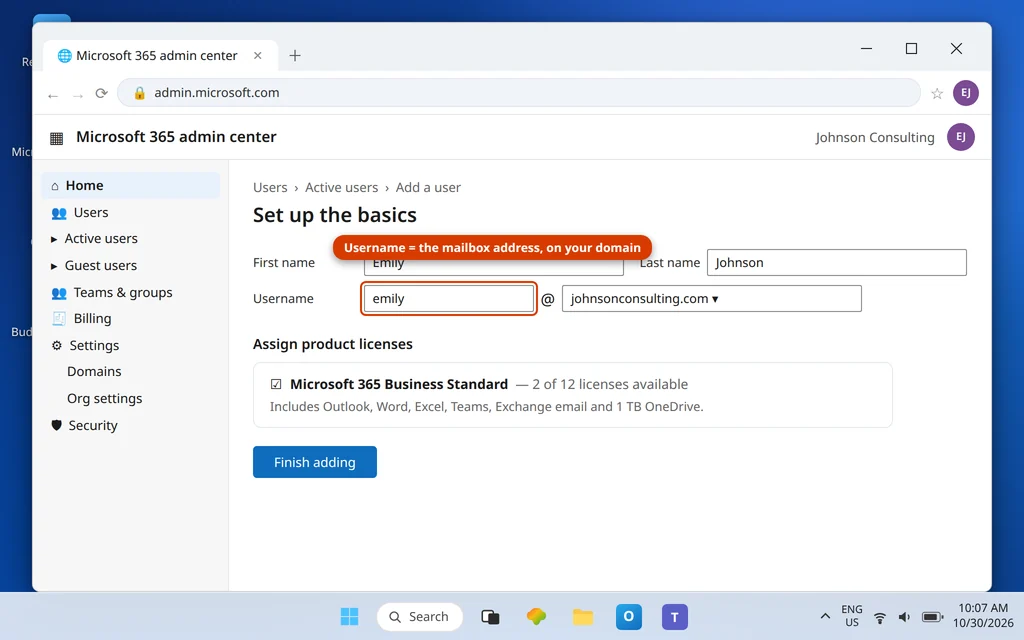Screen dimensions: 1024x640
Task: Launch Teams from the taskbar
Action: coord(675,616)
